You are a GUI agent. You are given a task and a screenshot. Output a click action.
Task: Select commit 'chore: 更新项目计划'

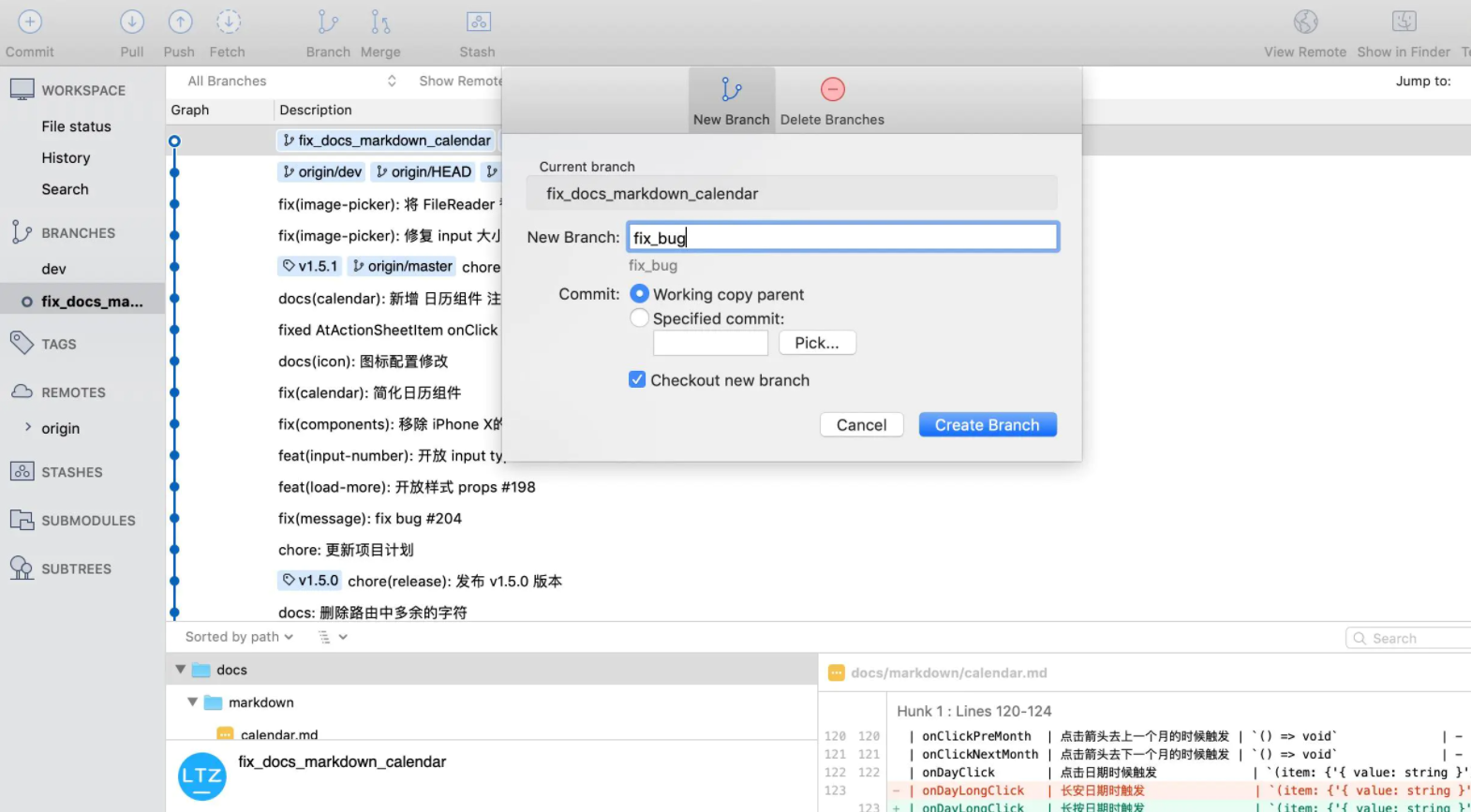[346, 550]
